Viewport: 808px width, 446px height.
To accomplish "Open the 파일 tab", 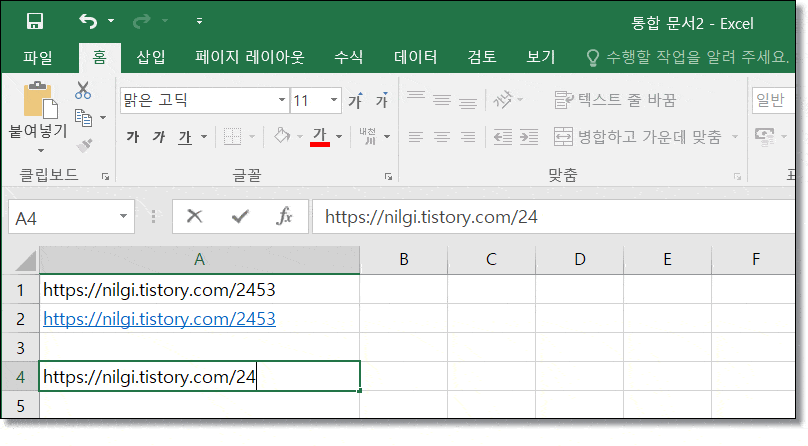I will (38, 57).
